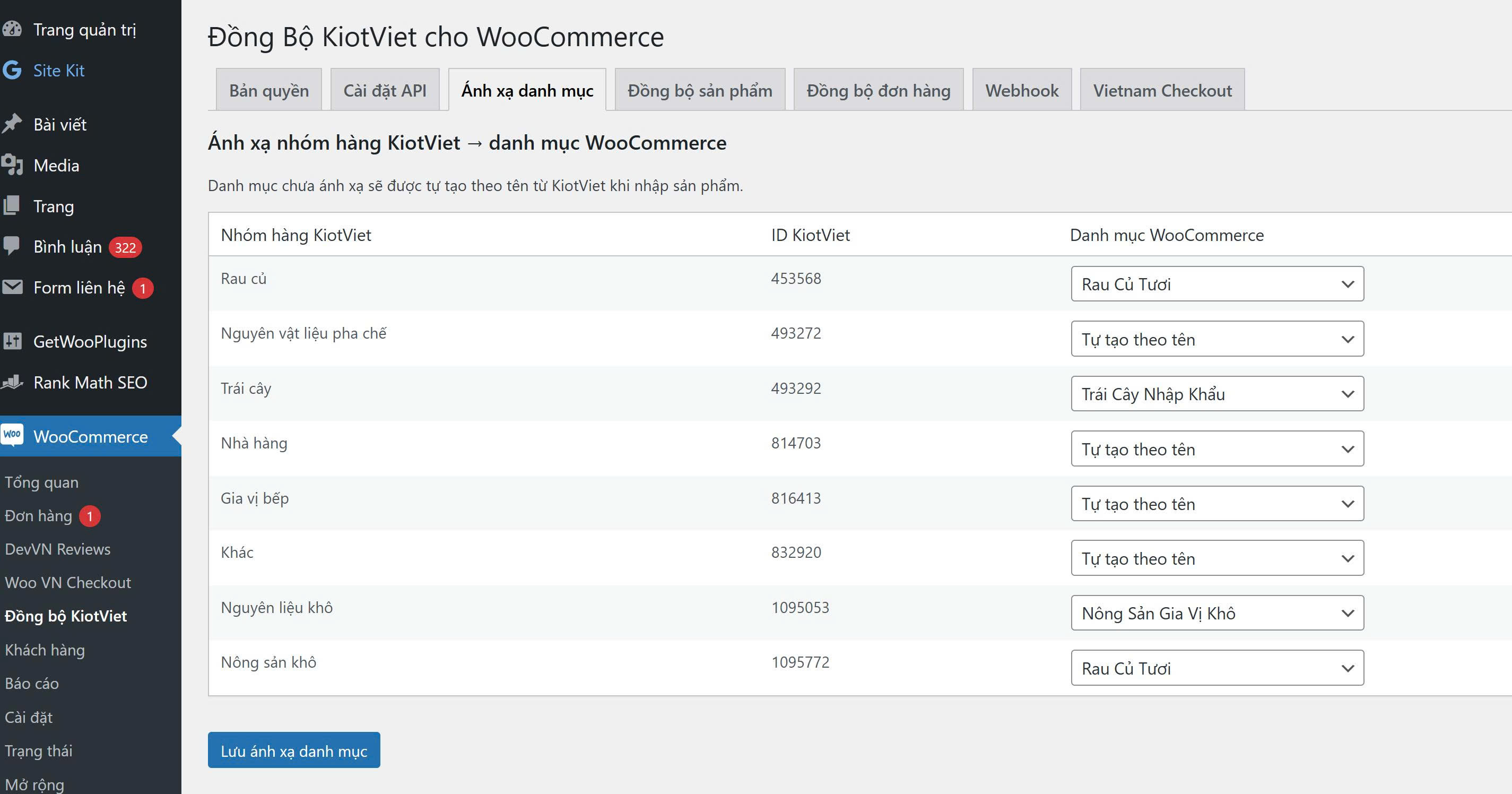Click Lưu ánh xạ danh mục button
This screenshot has width=1512, height=794.
point(294,750)
